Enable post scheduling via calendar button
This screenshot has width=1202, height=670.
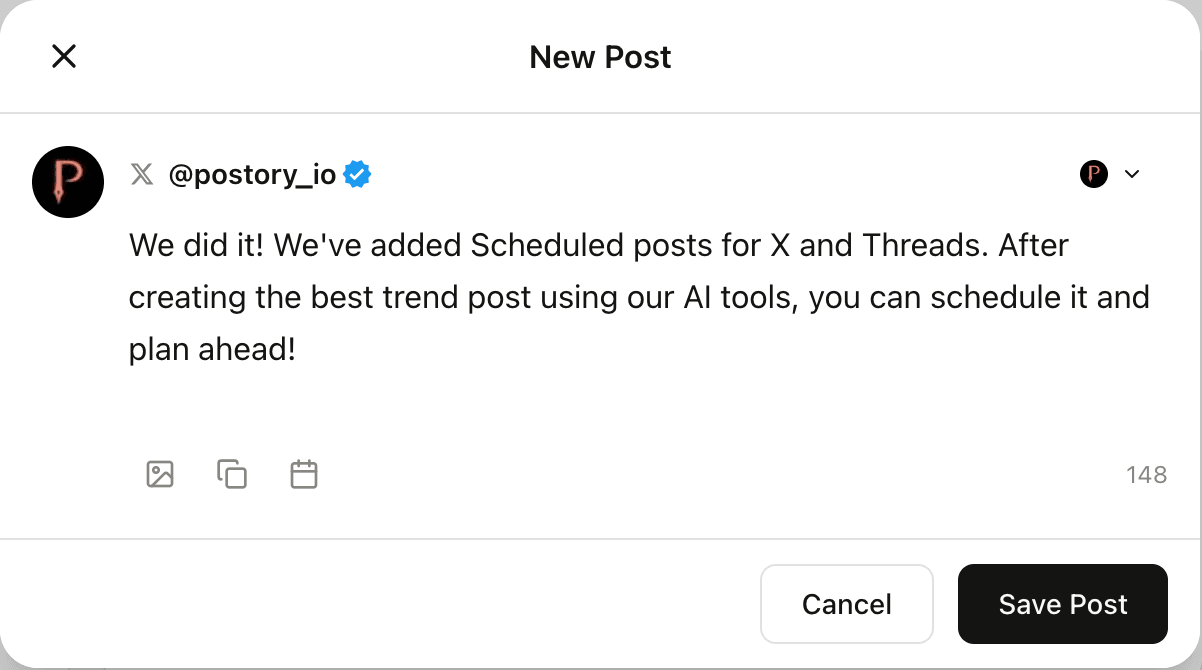point(304,474)
